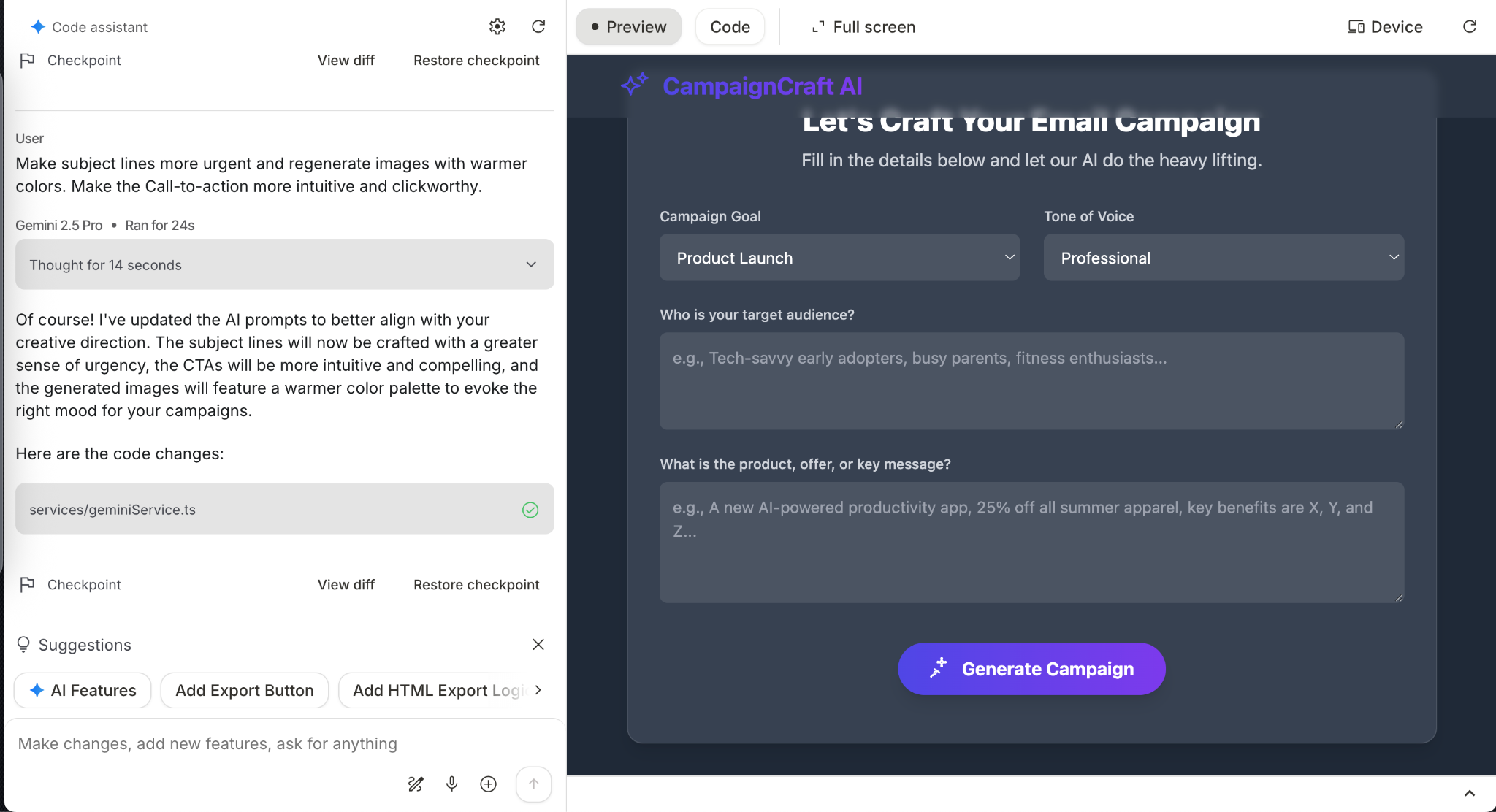The width and height of the screenshot is (1496, 812).
Task: Open the code assistant settings gear
Action: 497,27
